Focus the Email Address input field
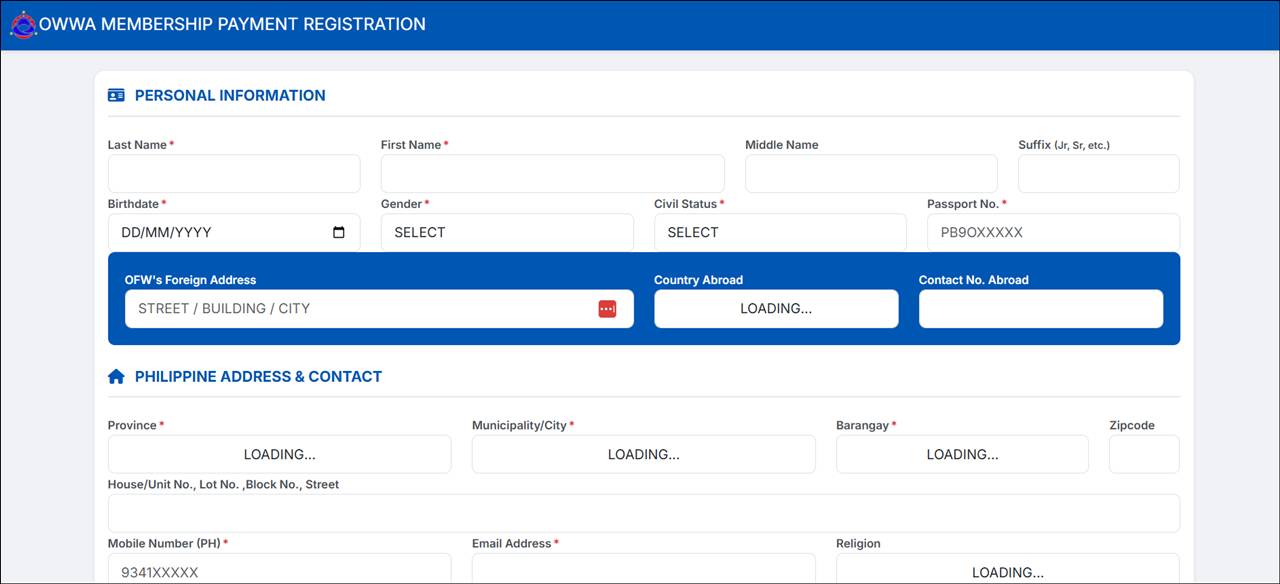 coord(644,569)
